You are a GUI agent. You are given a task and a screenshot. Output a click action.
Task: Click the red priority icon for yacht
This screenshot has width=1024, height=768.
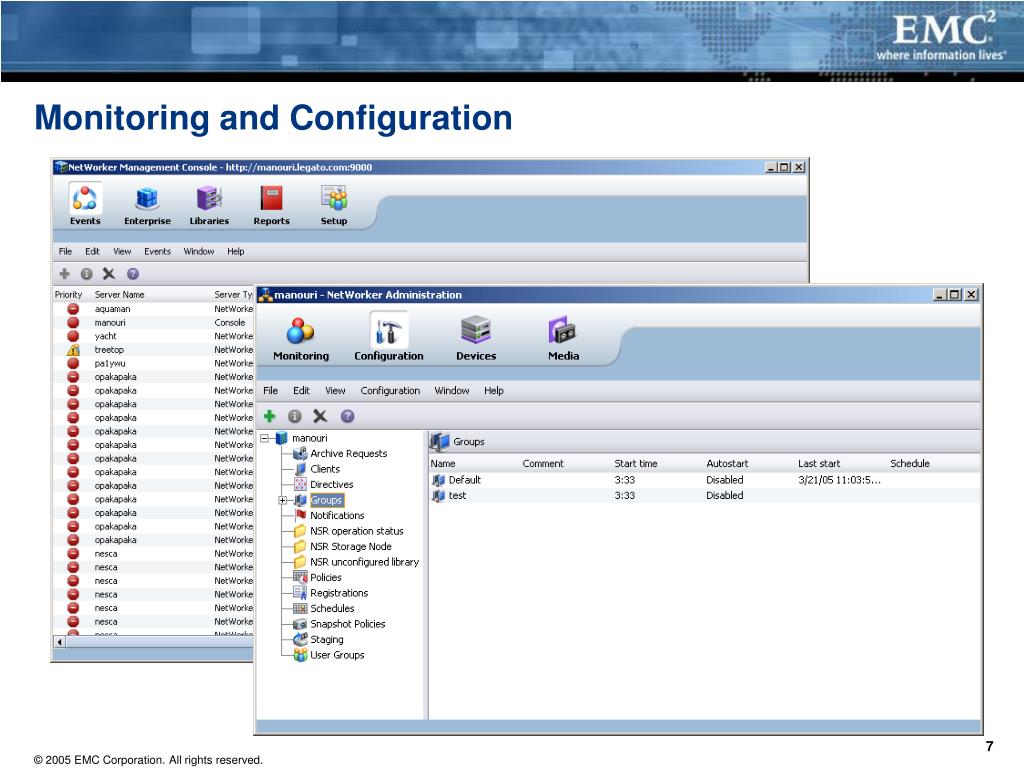point(73,336)
